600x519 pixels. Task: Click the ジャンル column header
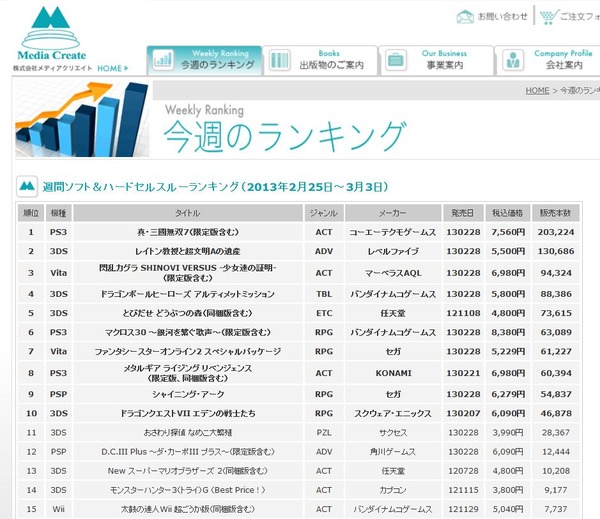324,213
